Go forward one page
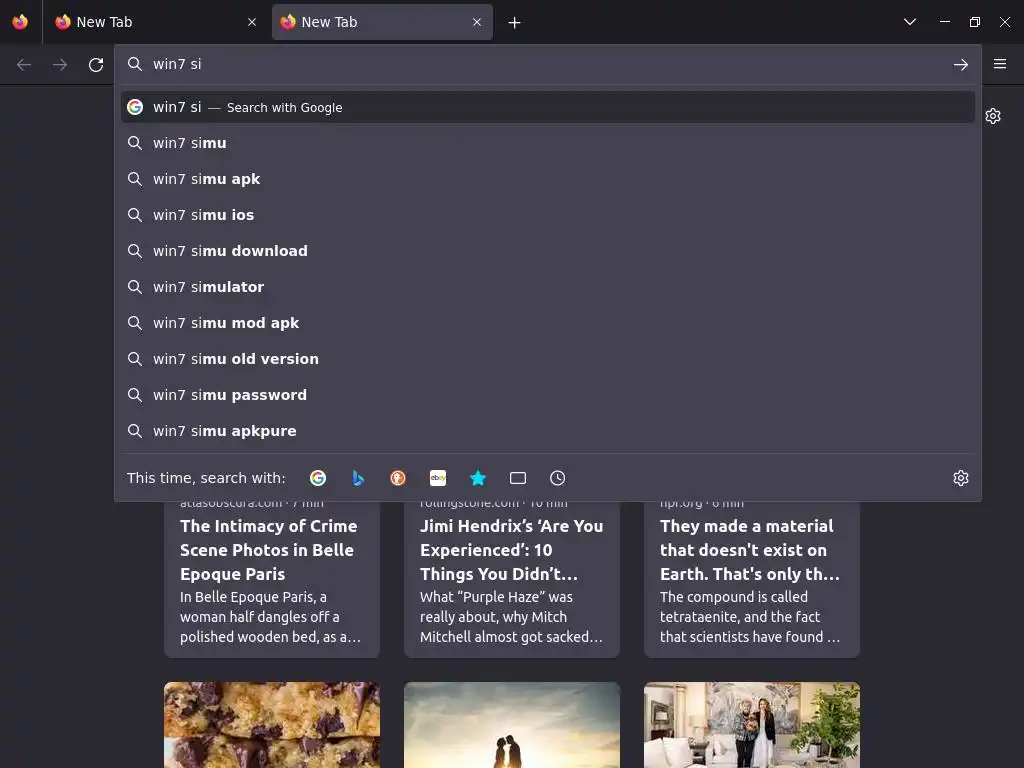This screenshot has height=768, width=1024. pyautogui.click(x=60, y=65)
